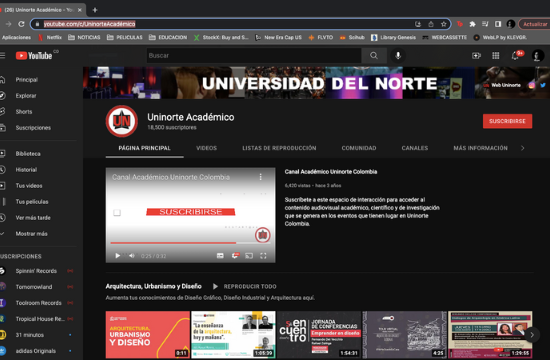
Task: Switch to the PÁGINA PRINCIPAL tab
Action: tap(145, 148)
